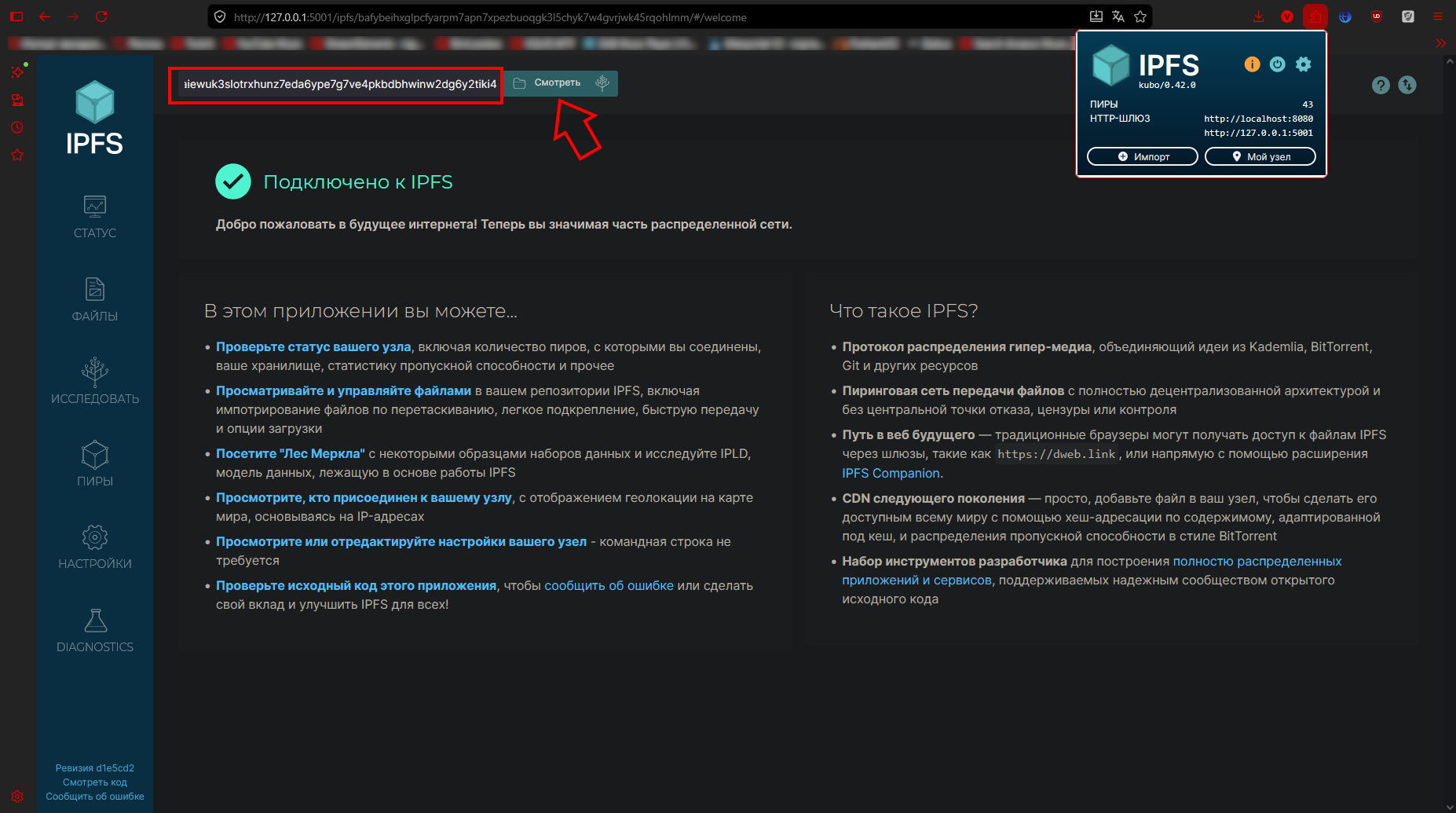Open the Просматривайте и управляйте файлами link
The height and width of the screenshot is (813, 1456).
pyautogui.click(x=343, y=391)
